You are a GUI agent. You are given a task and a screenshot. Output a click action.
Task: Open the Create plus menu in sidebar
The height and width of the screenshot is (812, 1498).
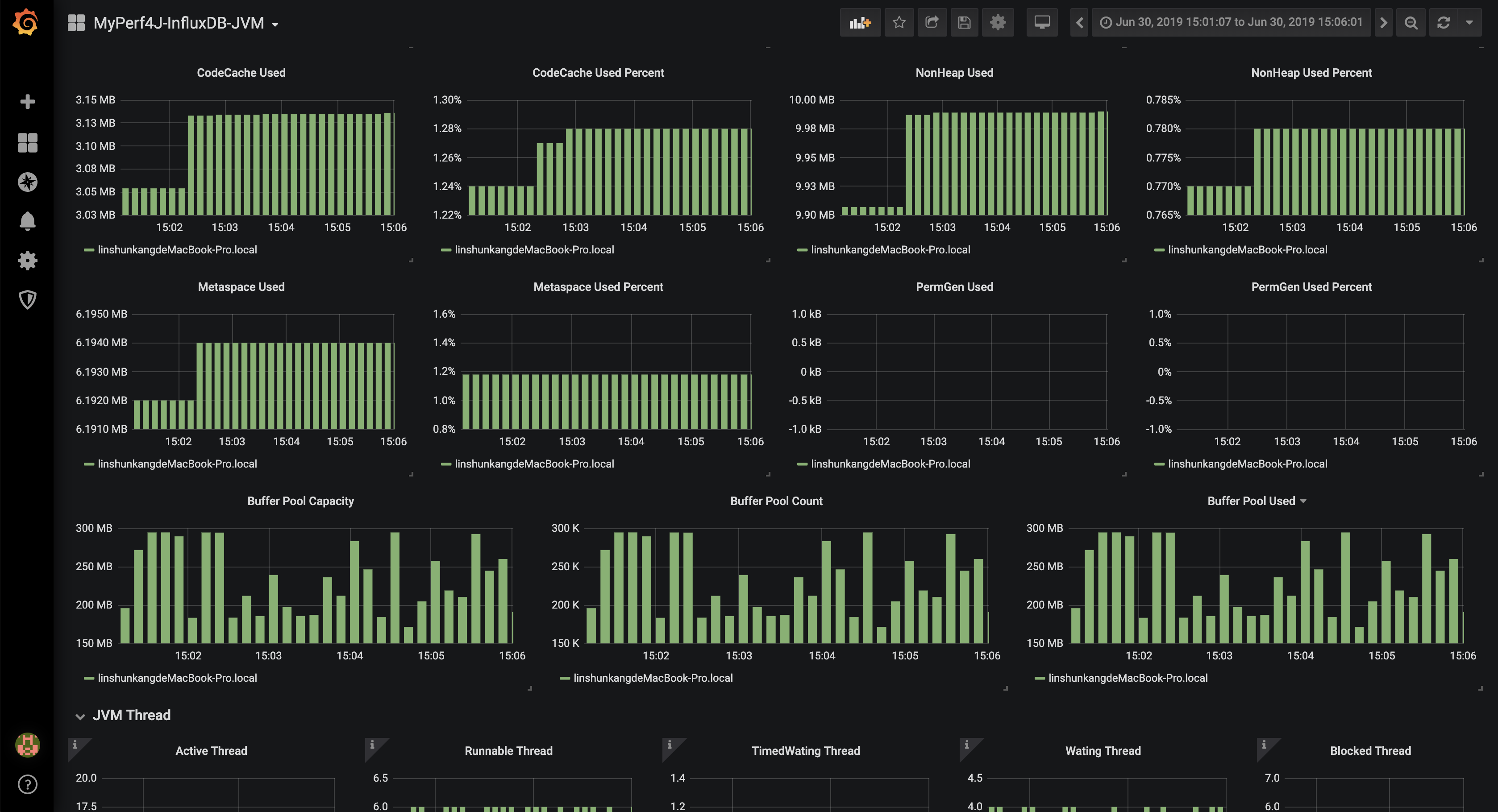[x=27, y=102]
